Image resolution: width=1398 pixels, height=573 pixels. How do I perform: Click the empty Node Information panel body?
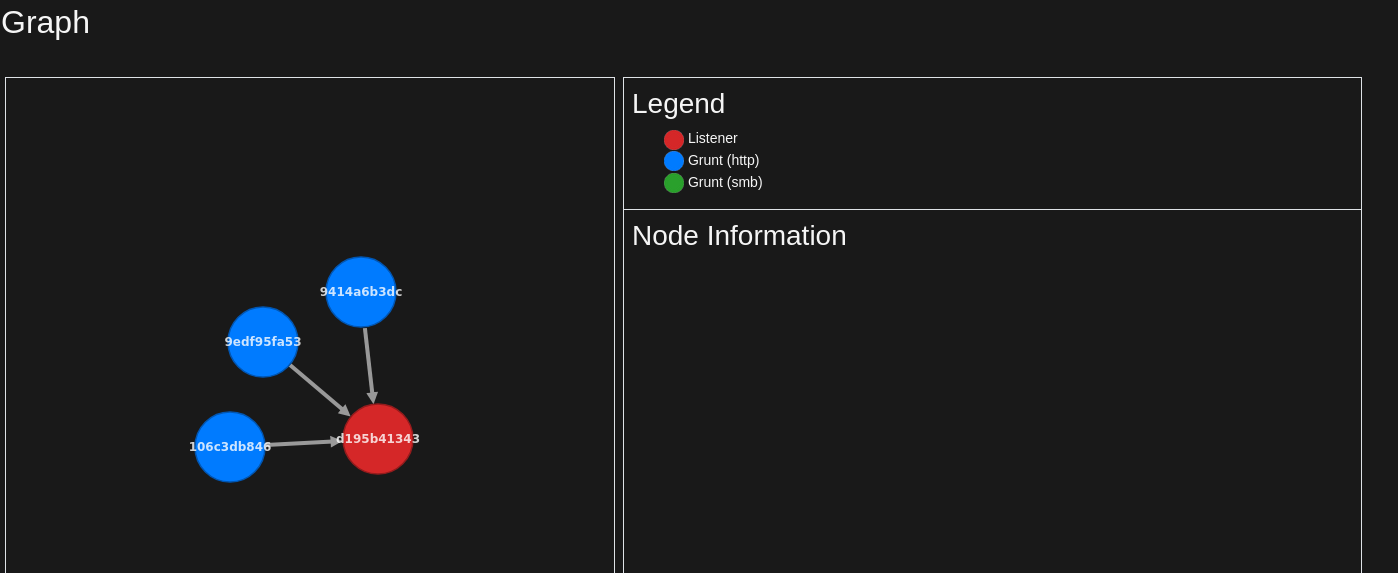click(990, 420)
